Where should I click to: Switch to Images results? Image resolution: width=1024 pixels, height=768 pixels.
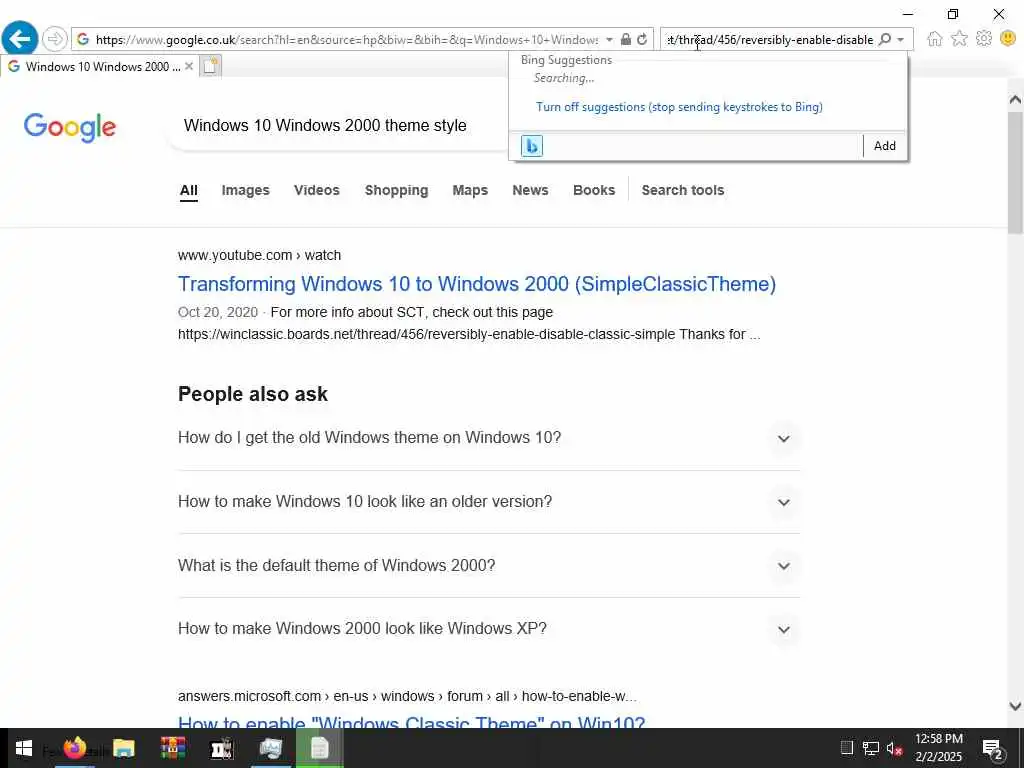coord(246,190)
